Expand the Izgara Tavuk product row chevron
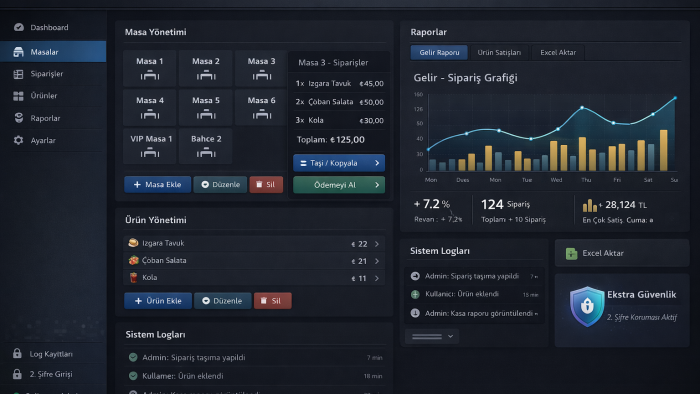This screenshot has height=394, width=700. coord(377,244)
